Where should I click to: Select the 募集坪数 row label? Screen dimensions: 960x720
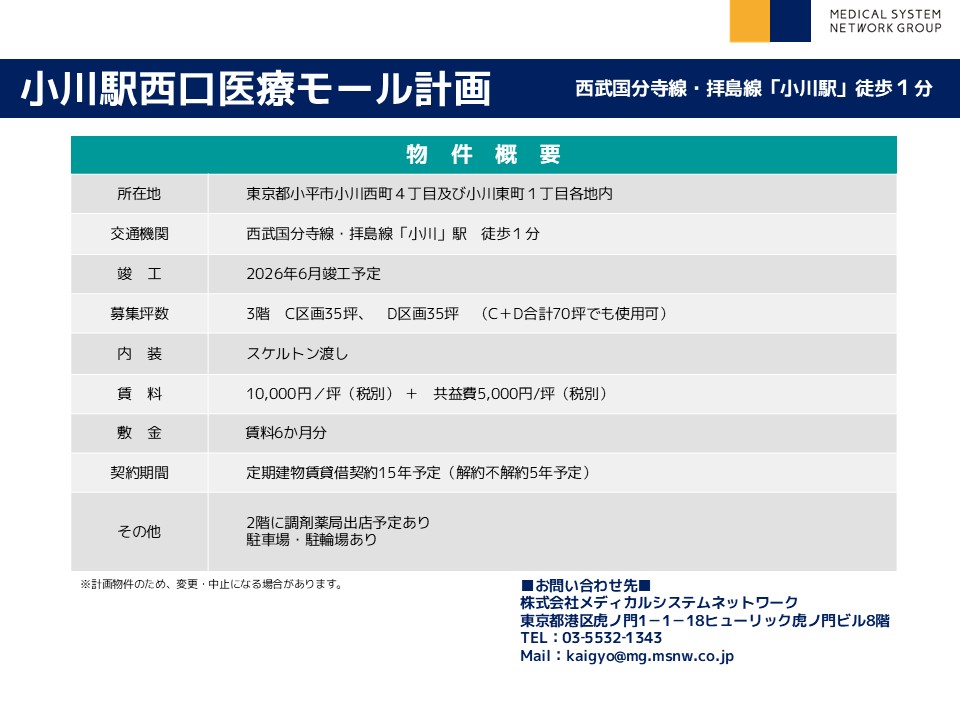click(139, 313)
